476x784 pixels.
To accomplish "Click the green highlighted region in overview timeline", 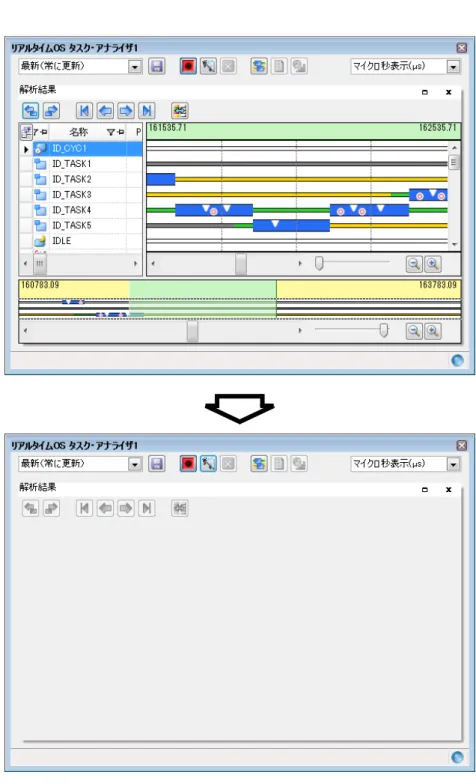I will point(202,299).
